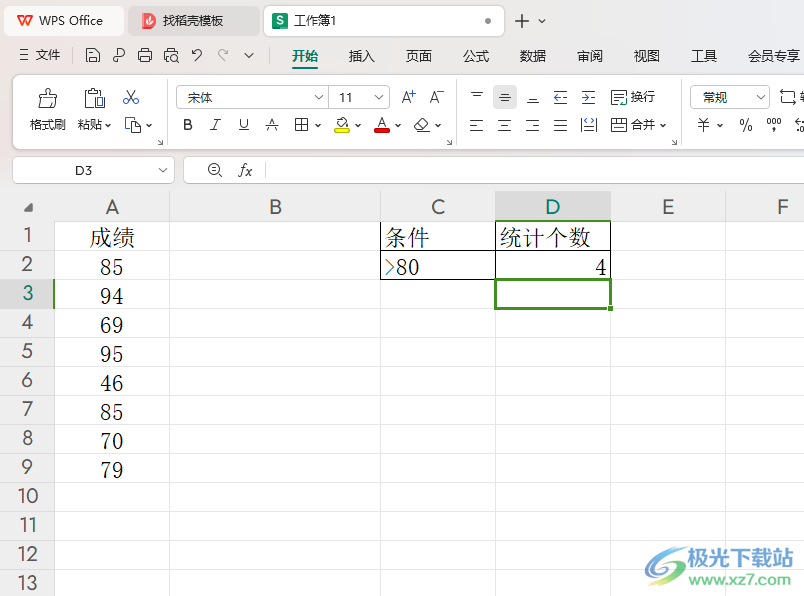The image size is (804, 596).
Task: Click the eraser clear formatting icon
Action: [421, 125]
